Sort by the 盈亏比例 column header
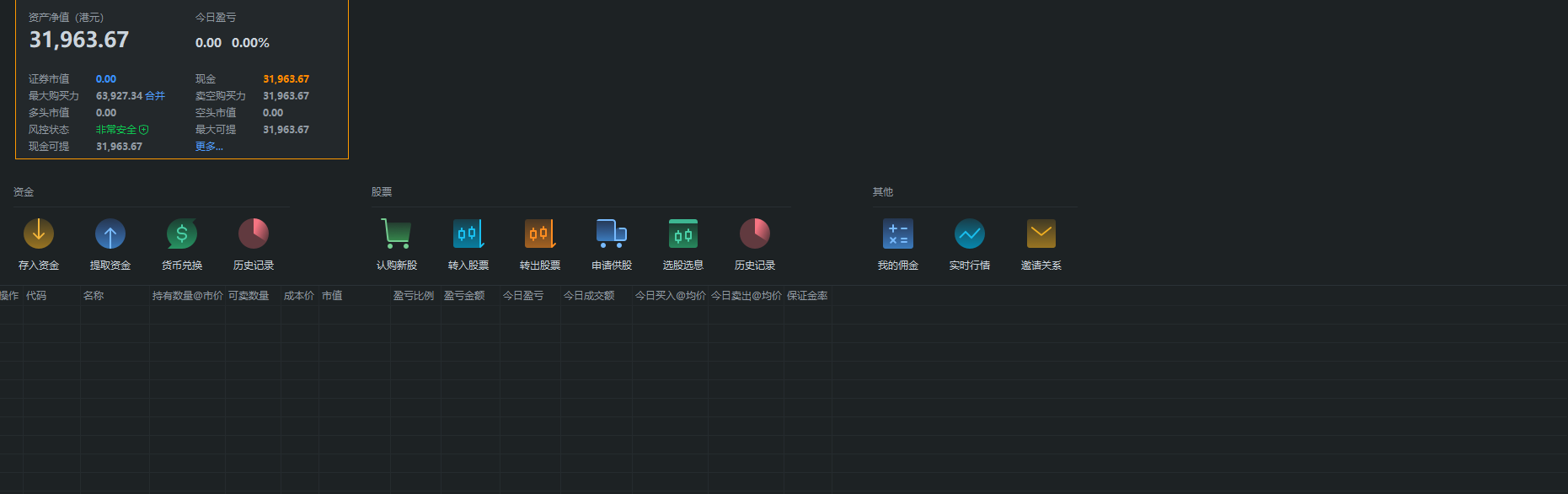This screenshot has width=1568, height=494. [414, 296]
